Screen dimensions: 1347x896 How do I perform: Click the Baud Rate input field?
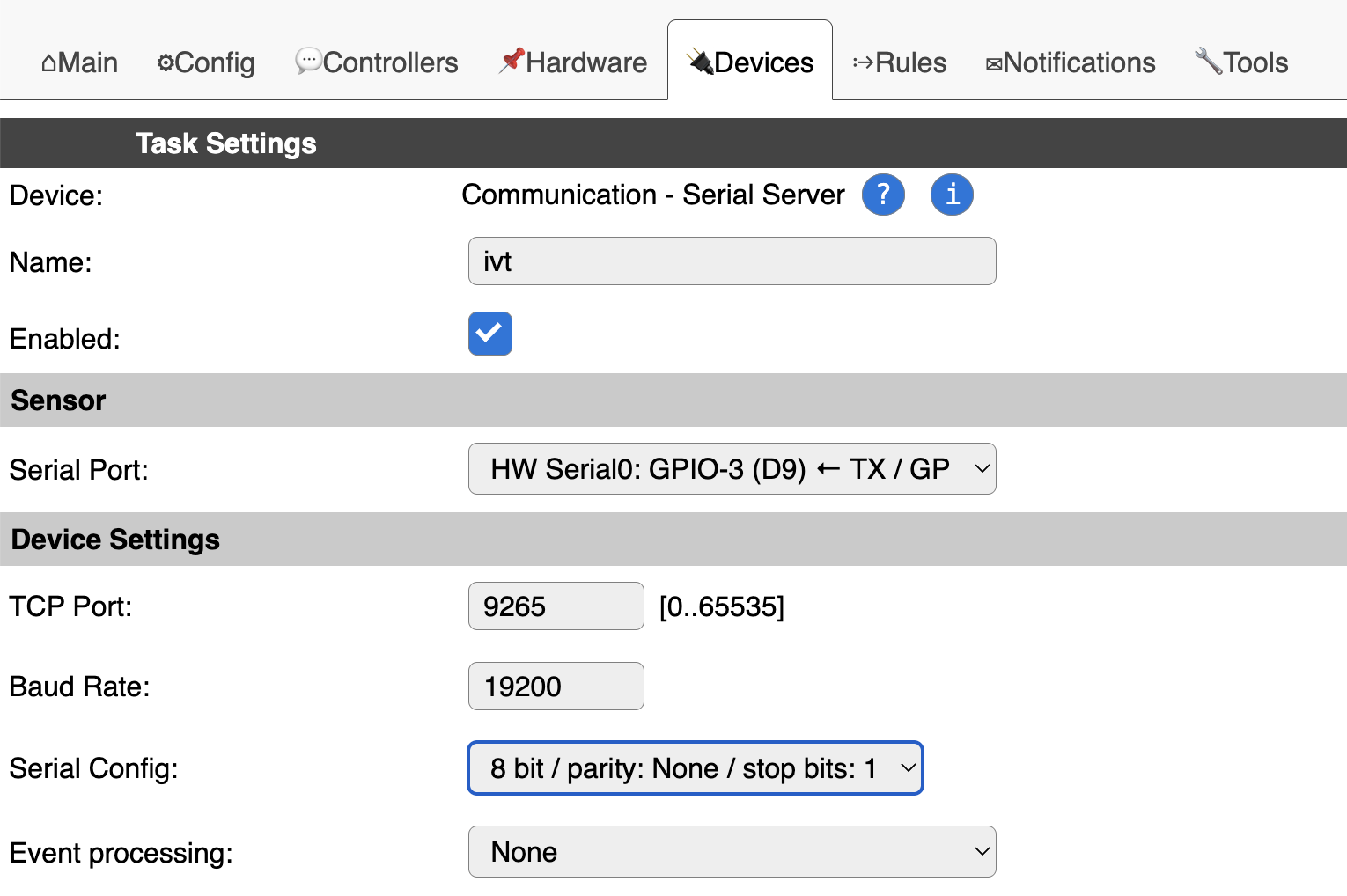(x=556, y=687)
